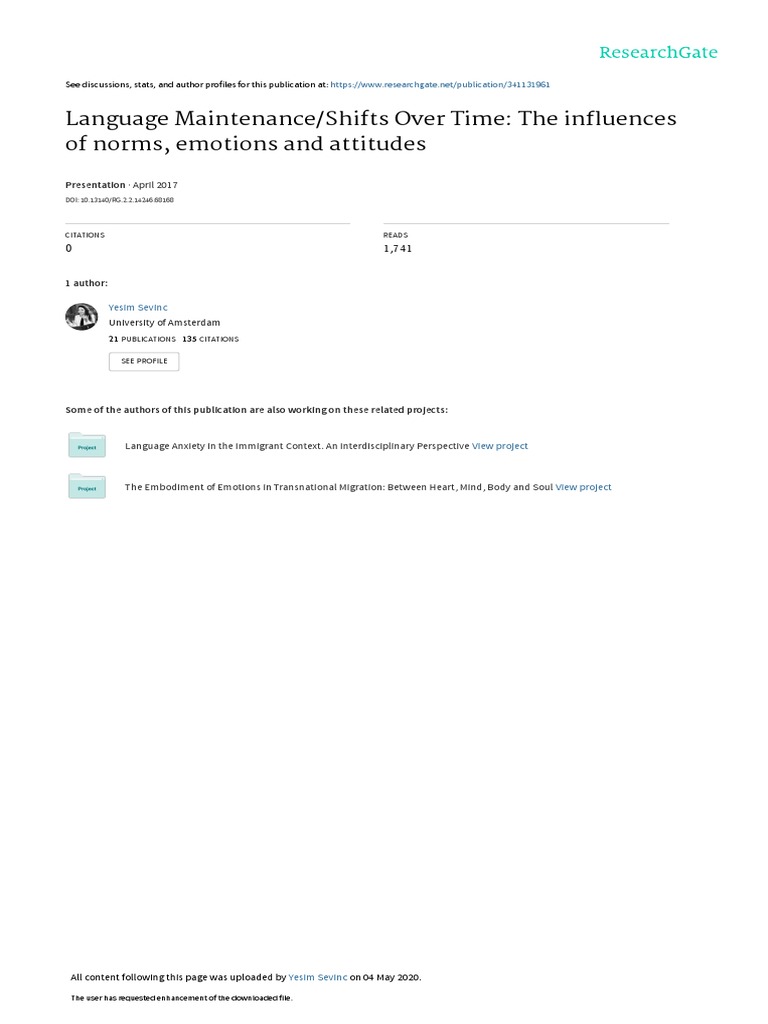Open View project for Language Anxiety
Image resolution: width=768 pixels, height=1024 pixels.
(500, 446)
